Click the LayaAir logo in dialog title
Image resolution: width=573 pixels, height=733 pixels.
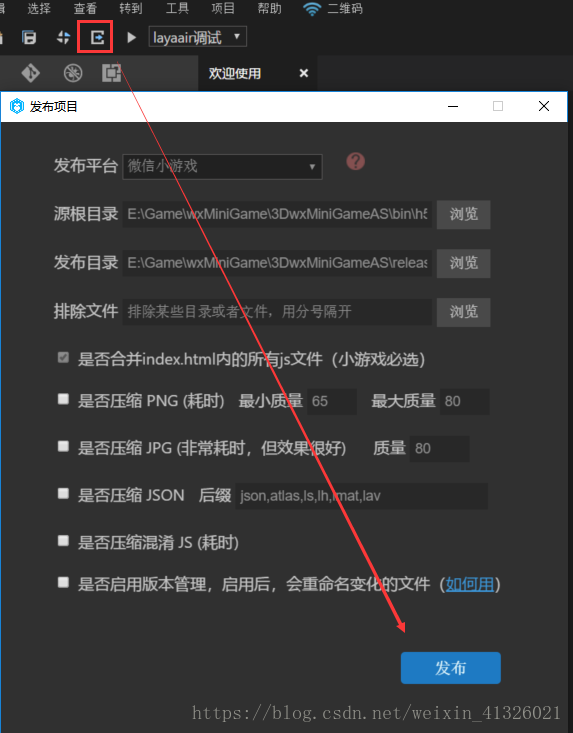click(x=17, y=107)
